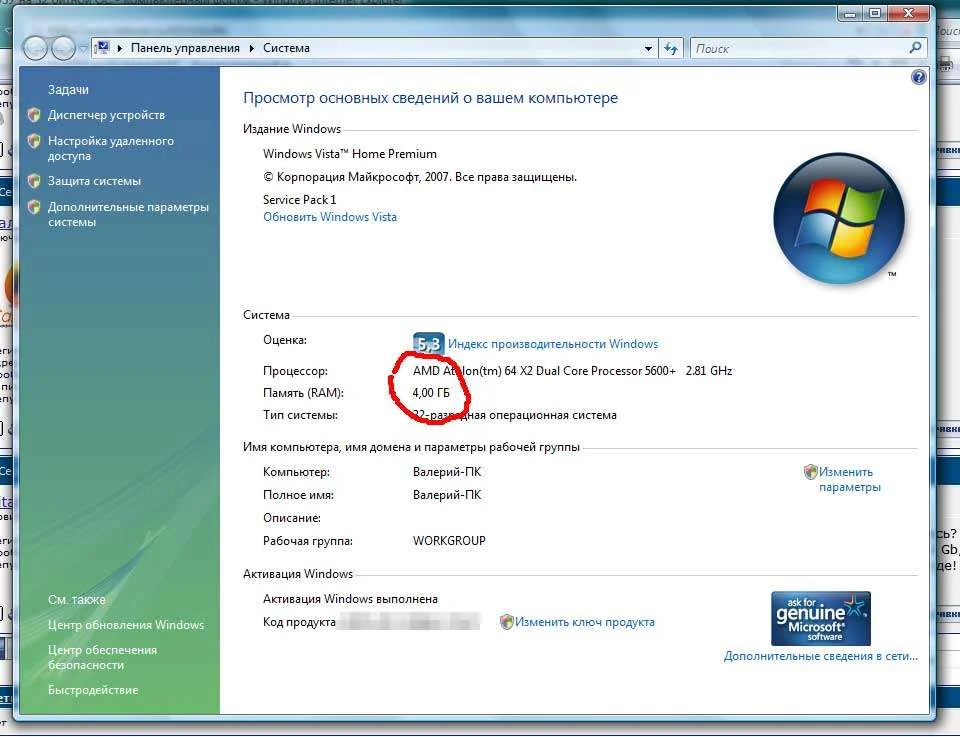Open Диспетчер устройств link
The image size is (960, 737).
point(106,115)
